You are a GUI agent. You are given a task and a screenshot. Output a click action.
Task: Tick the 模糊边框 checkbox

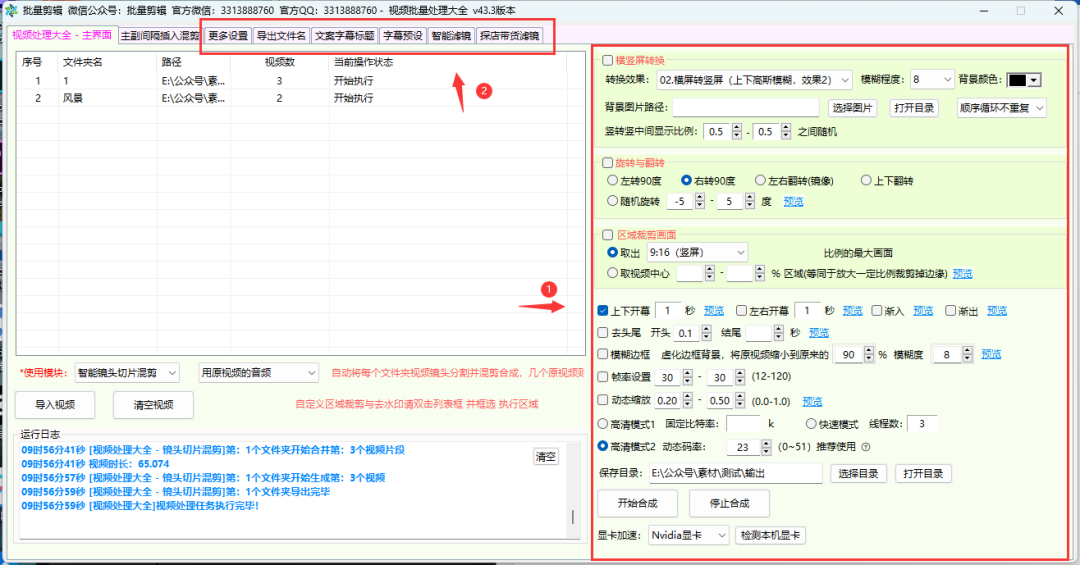point(603,355)
